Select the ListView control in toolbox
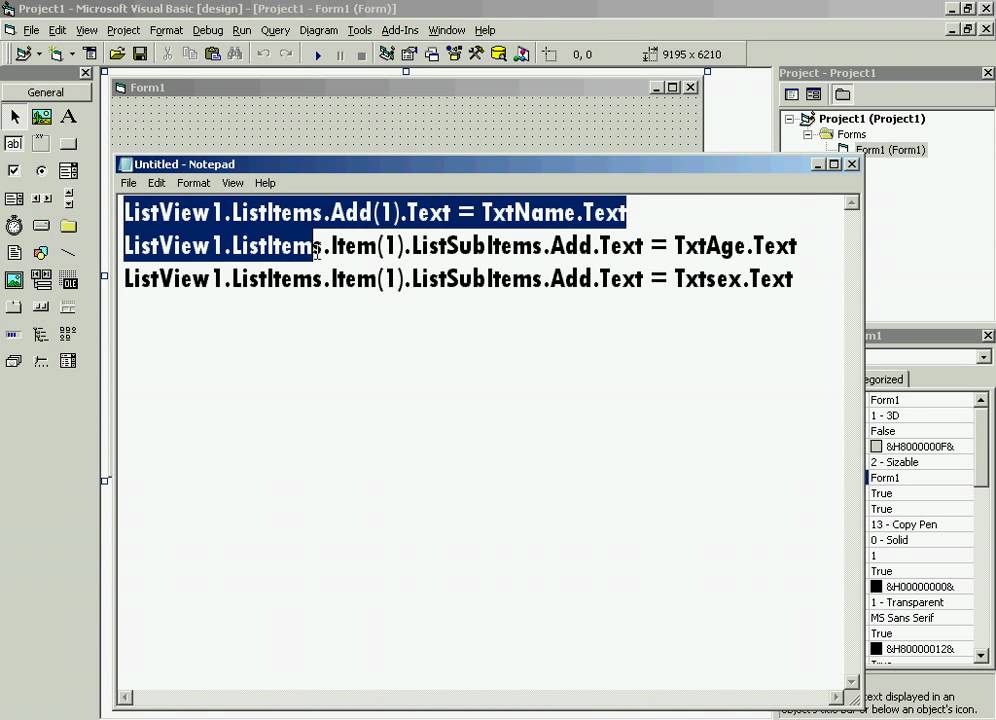The height and width of the screenshot is (720, 996). point(68,334)
